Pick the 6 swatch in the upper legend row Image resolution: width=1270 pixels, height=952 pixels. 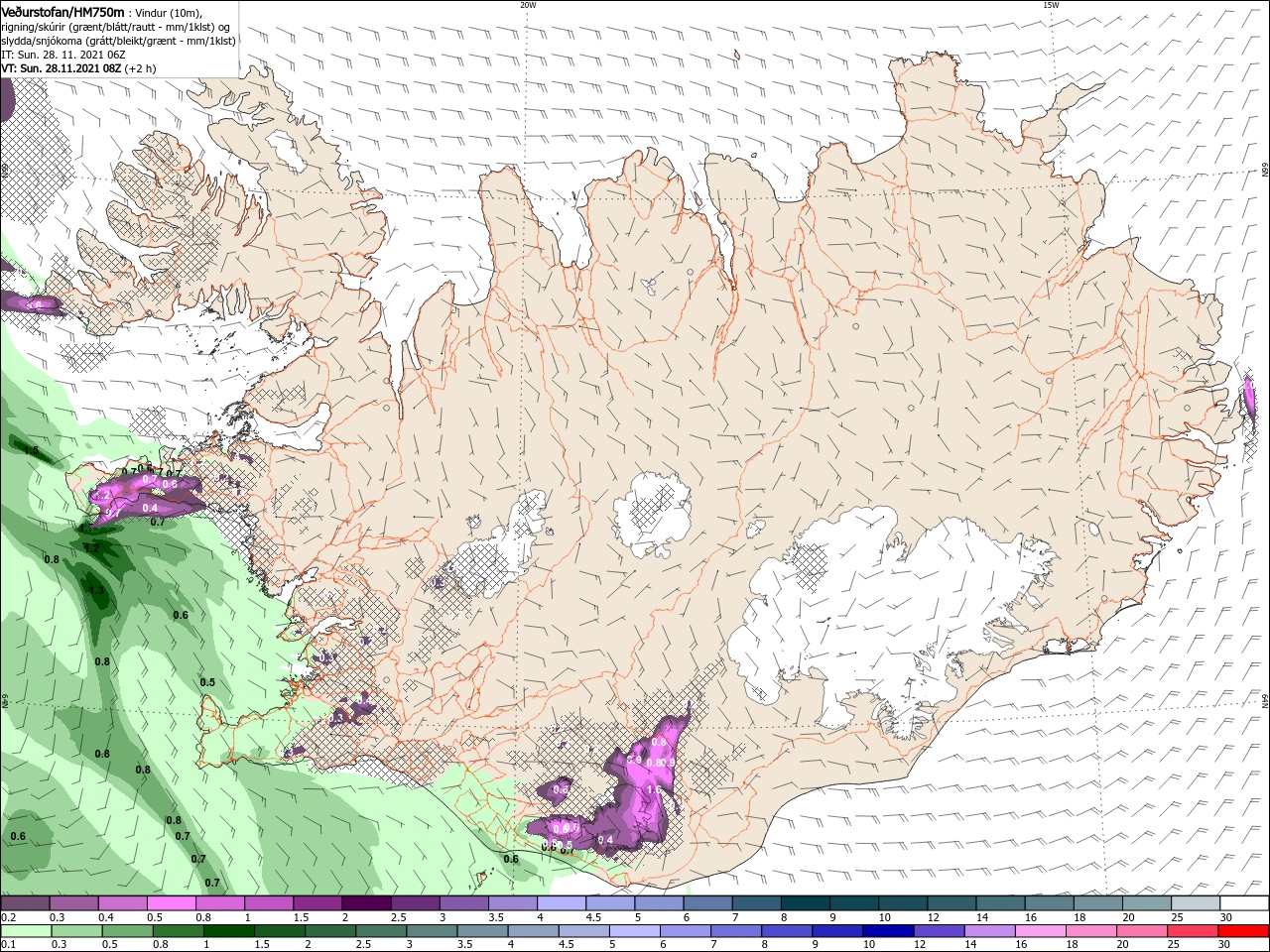coord(709,903)
